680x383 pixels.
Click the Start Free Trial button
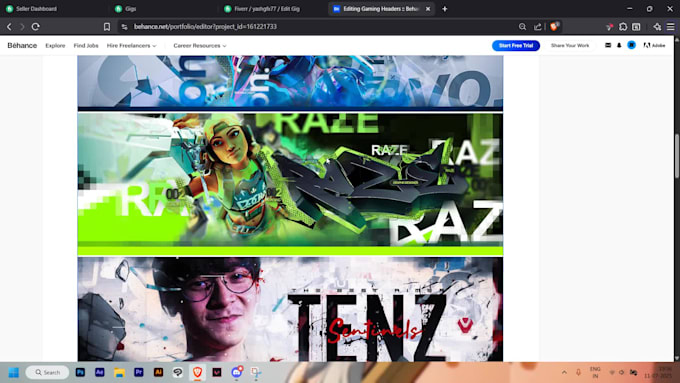pos(516,46)
